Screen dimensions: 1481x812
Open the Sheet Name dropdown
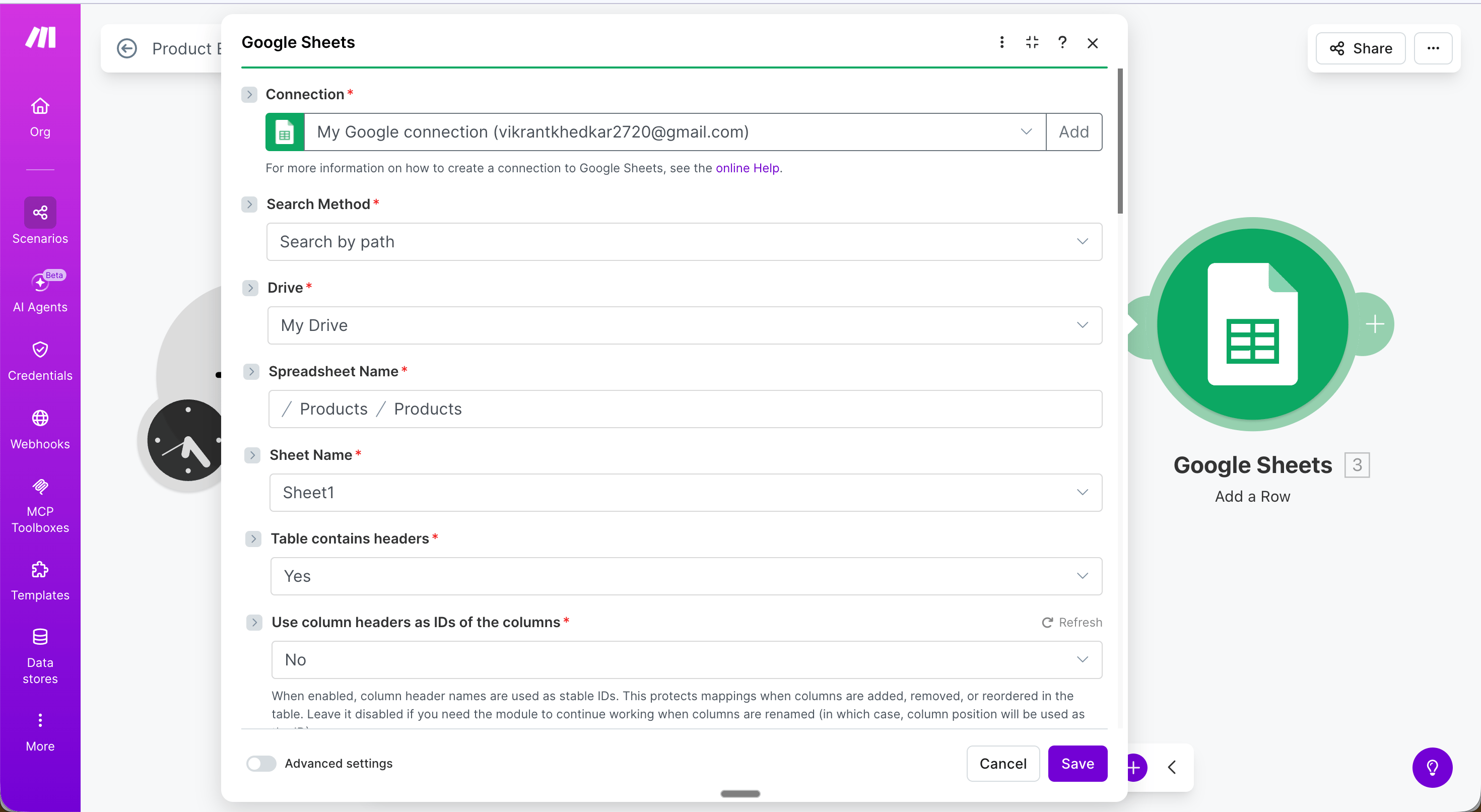[x=685, y=492]
